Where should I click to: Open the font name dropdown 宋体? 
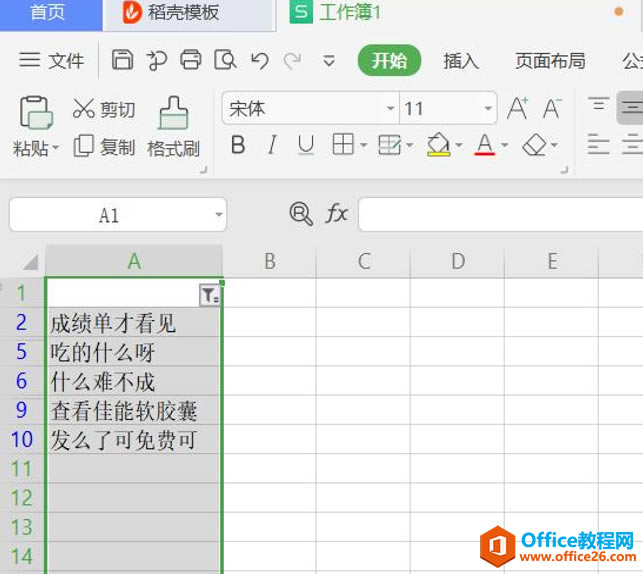390,109
